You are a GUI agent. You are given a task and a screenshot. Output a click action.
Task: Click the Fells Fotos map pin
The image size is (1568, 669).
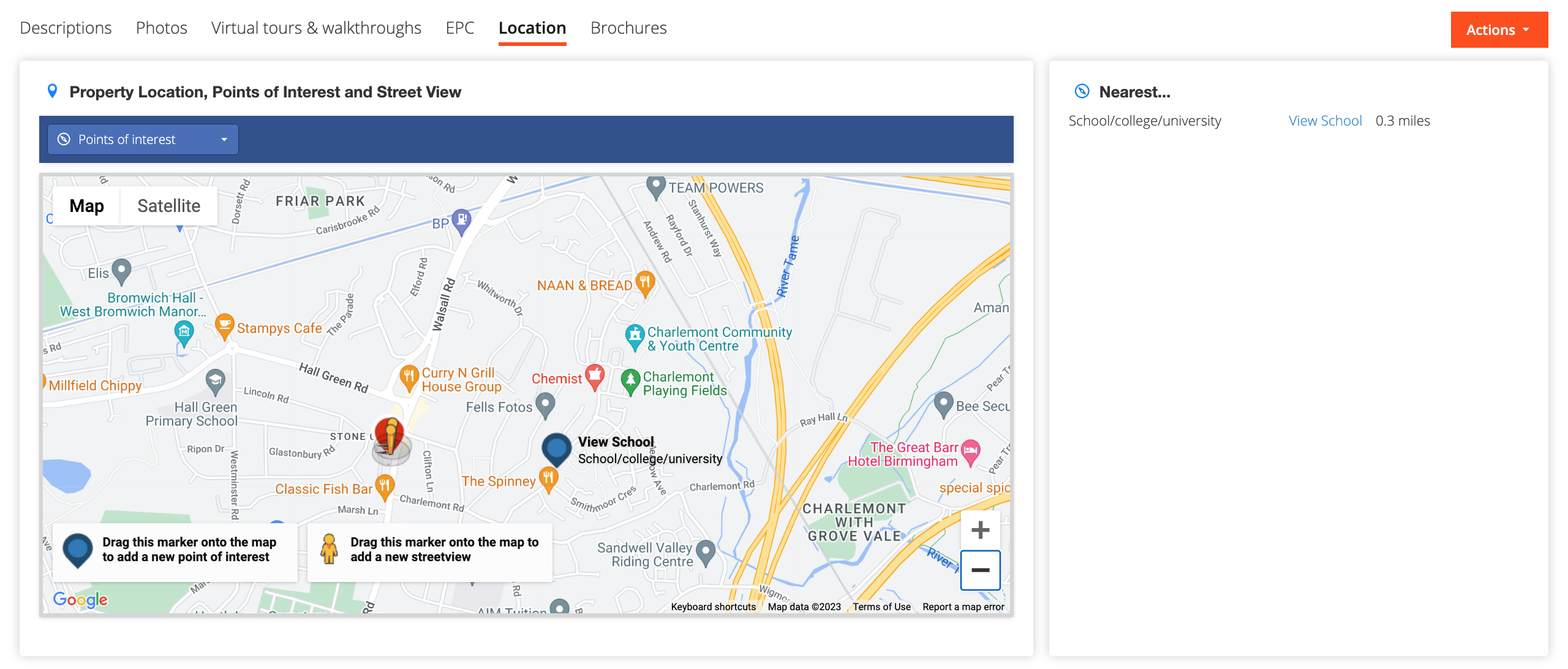(545, 405)
